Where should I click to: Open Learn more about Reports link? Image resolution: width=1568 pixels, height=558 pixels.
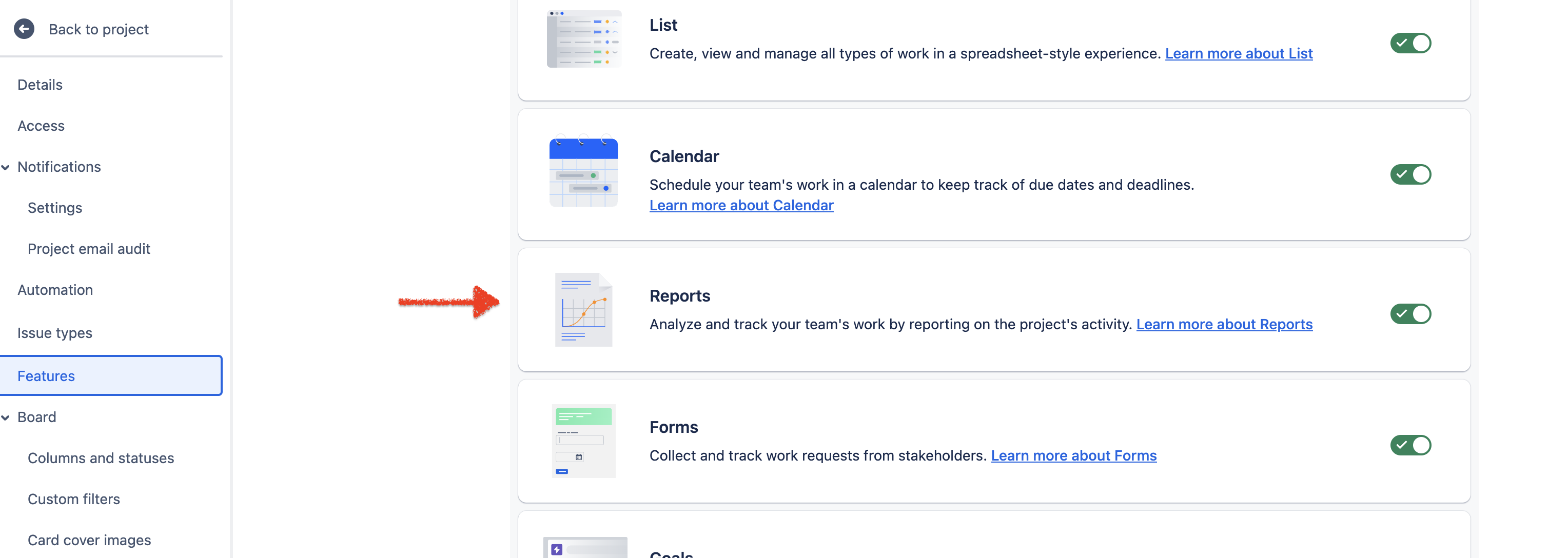coord(1224,324)
